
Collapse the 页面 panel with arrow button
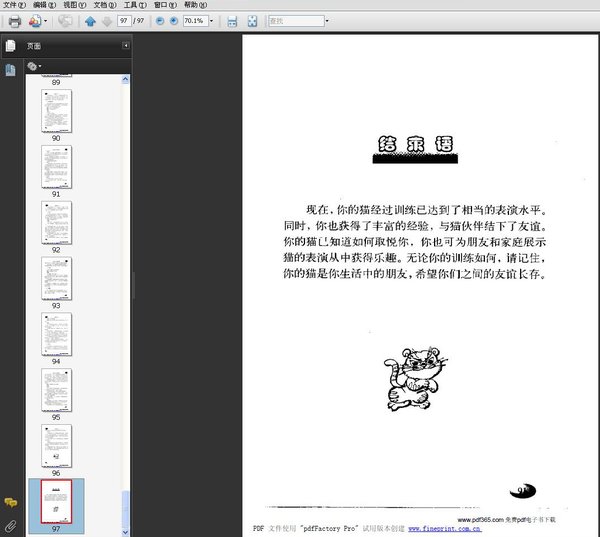126,46
